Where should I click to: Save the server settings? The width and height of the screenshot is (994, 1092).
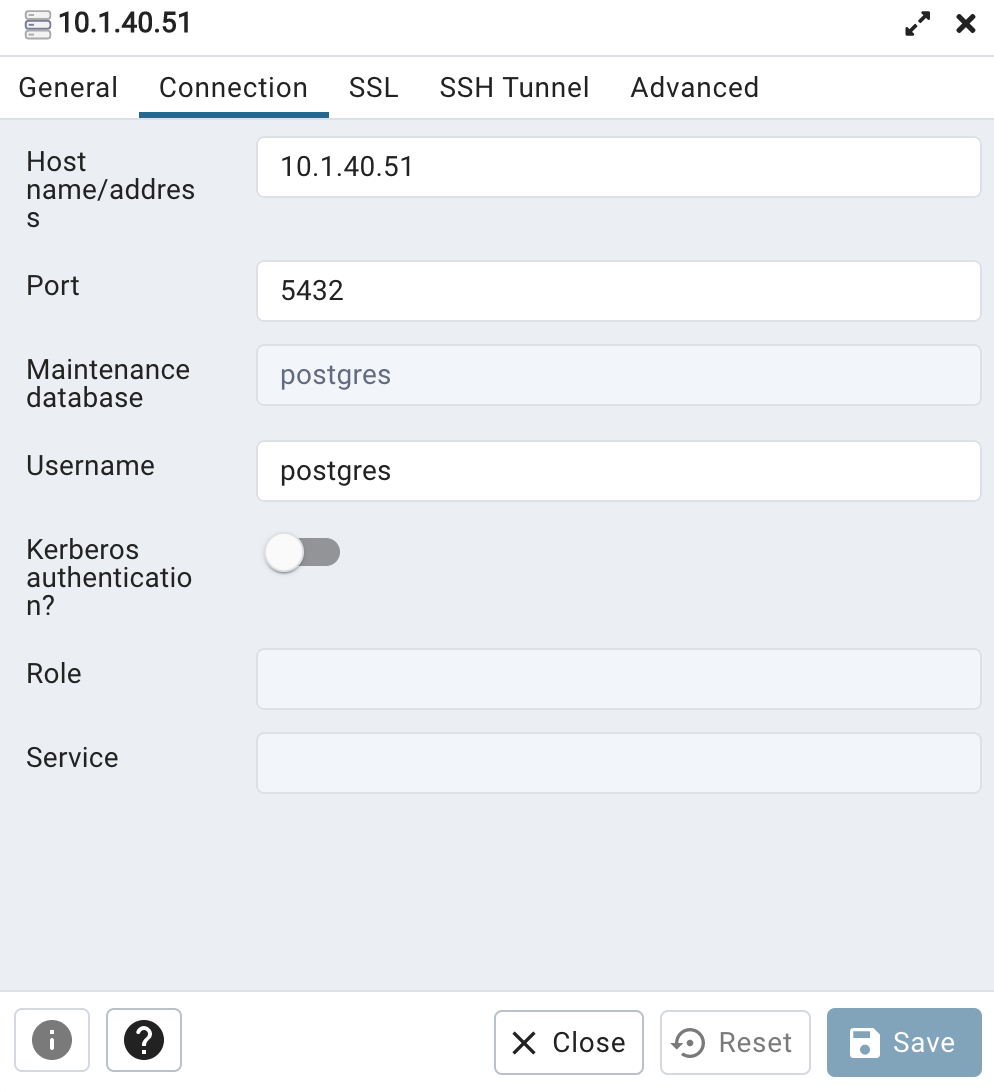coord(904,1043)
